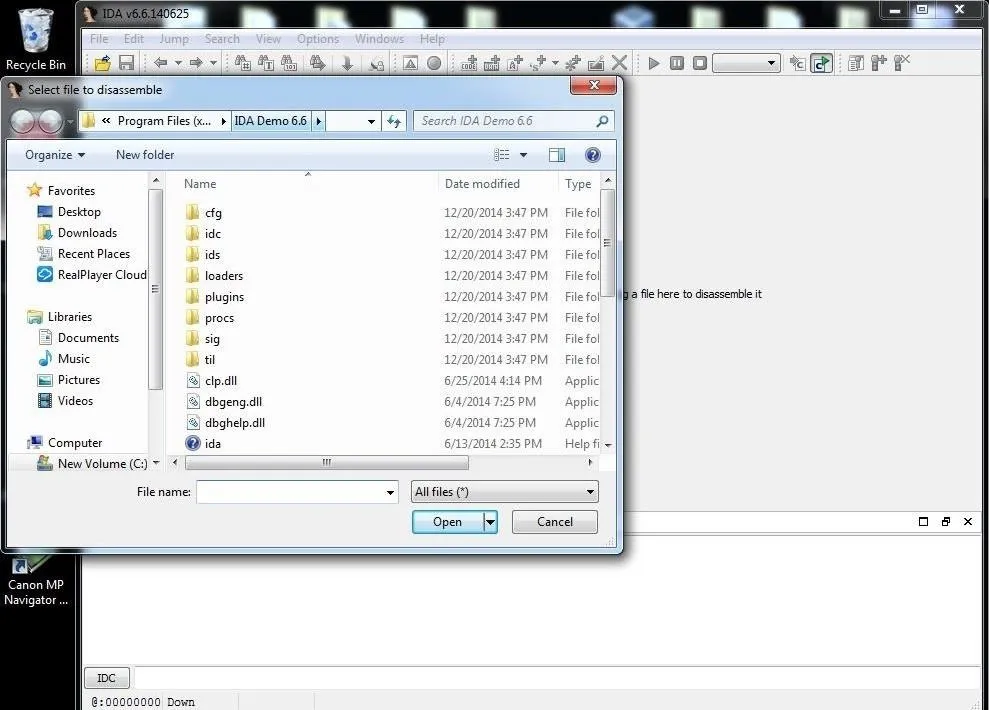The width and height of the screenshot is (989, 710).
Task: Open the Search menu in IDA
Action: [222, 39]
